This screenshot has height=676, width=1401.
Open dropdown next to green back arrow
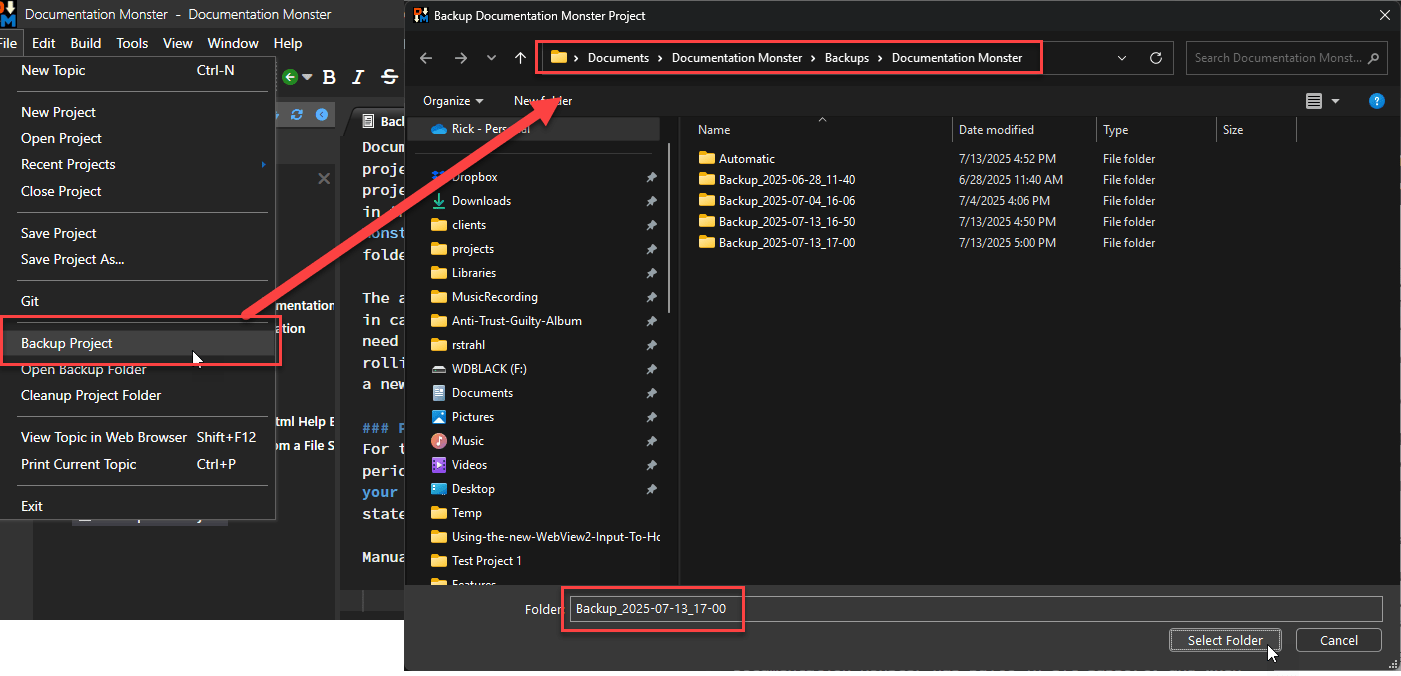pyautogui.click(x=307, y=78)
